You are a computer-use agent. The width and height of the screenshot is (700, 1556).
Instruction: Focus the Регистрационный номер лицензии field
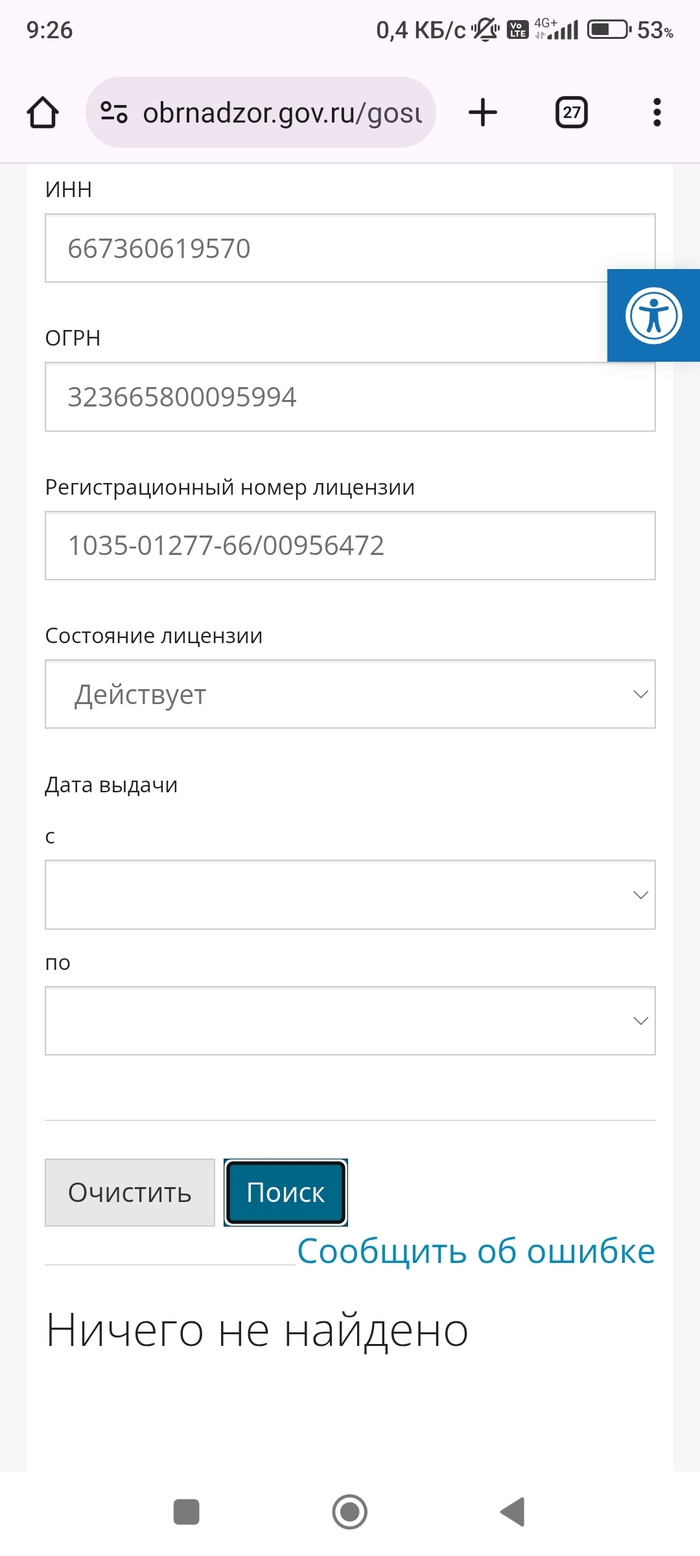coord(350,546)
